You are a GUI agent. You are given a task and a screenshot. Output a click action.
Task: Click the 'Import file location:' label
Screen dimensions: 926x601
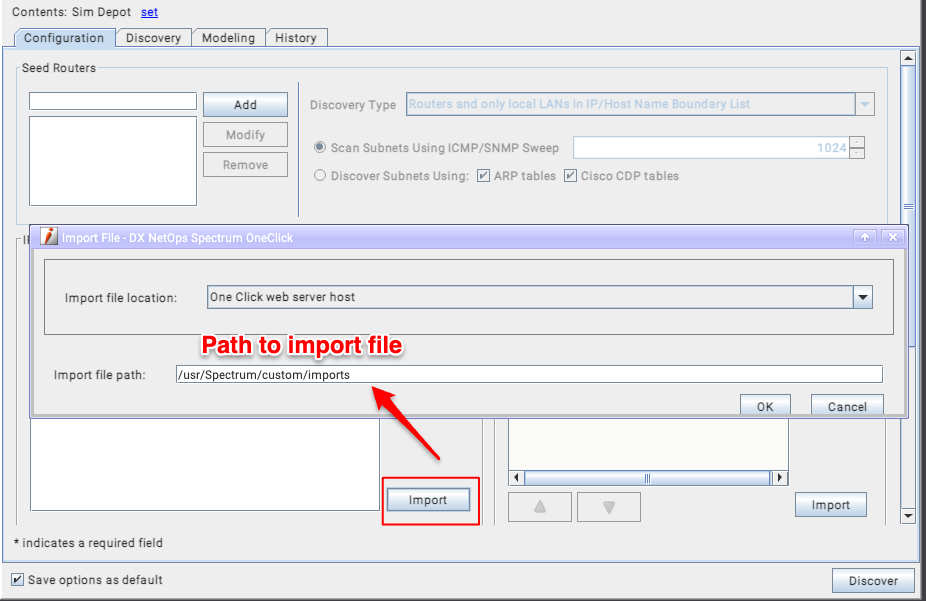point(121,298)
